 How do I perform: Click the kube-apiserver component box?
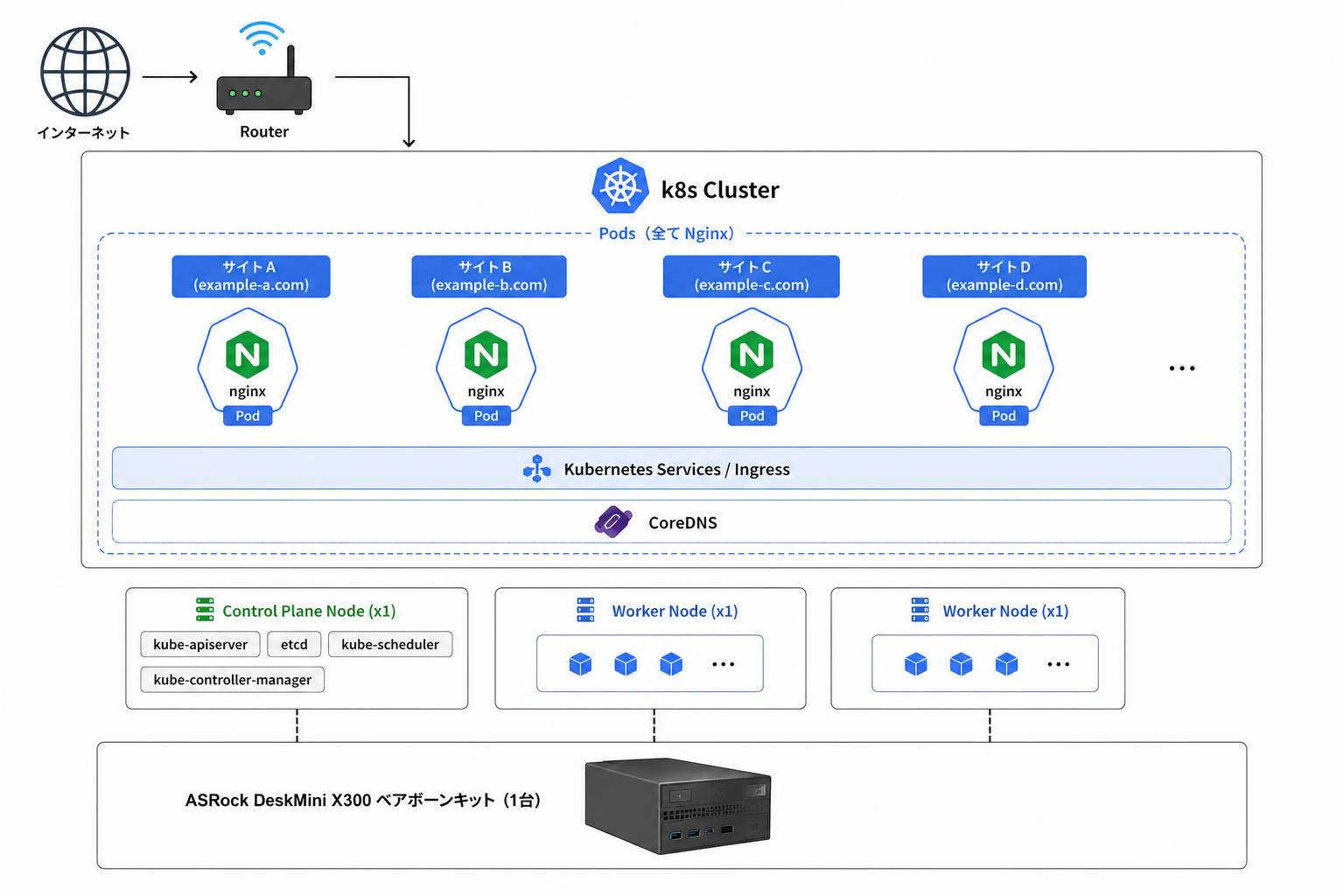[200, 644]
